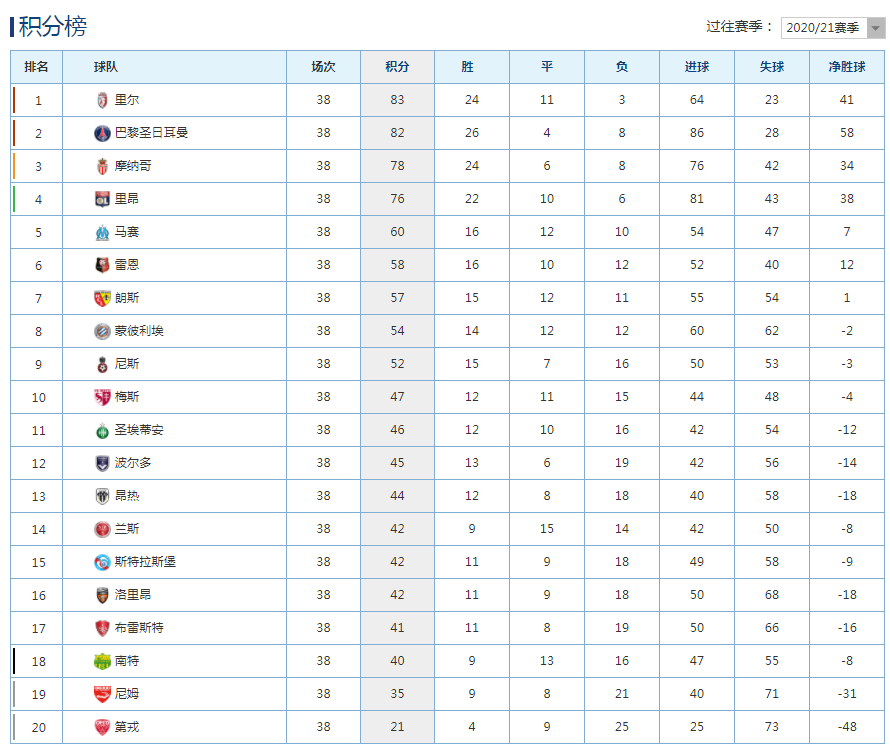The image size is (890, 745).
Task: Click the Rennes (雷恩) team badge
Action: (x=101, y=265)
